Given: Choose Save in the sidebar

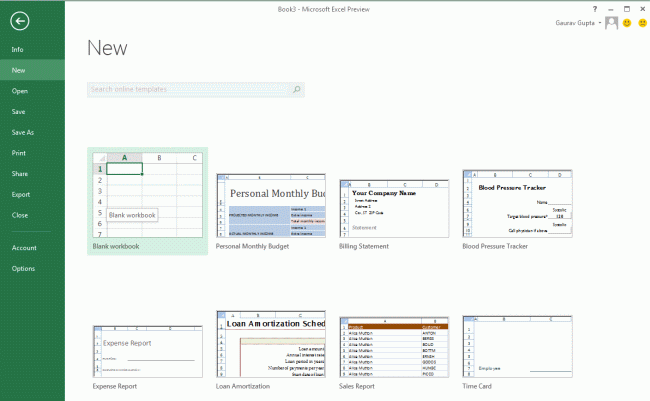Looking at the screenshot, I should coord(32,112).
